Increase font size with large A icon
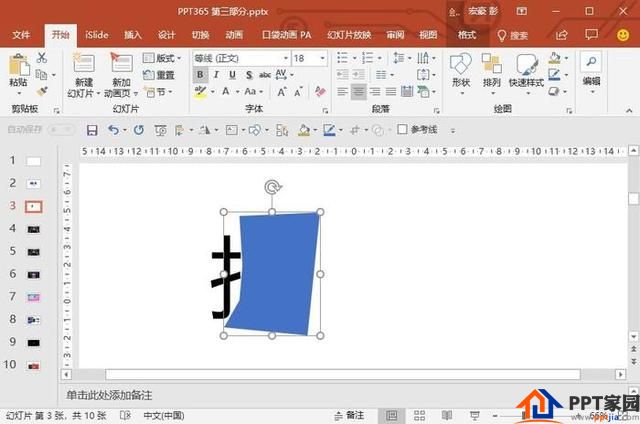The height and width of the screenshot is (424, 640). (282, 92)
